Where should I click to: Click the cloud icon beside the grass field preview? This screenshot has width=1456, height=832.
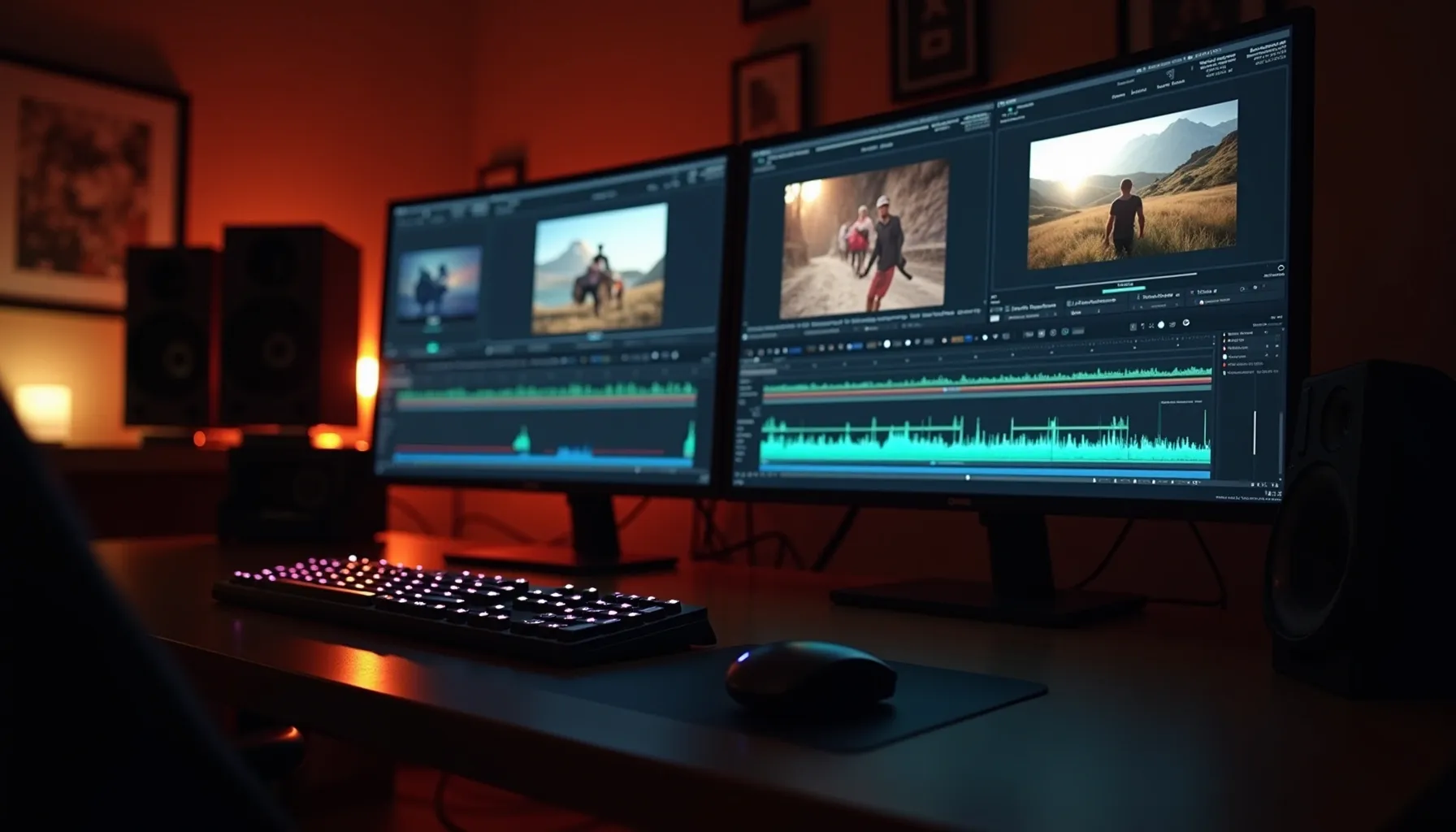pos(1280,268)
